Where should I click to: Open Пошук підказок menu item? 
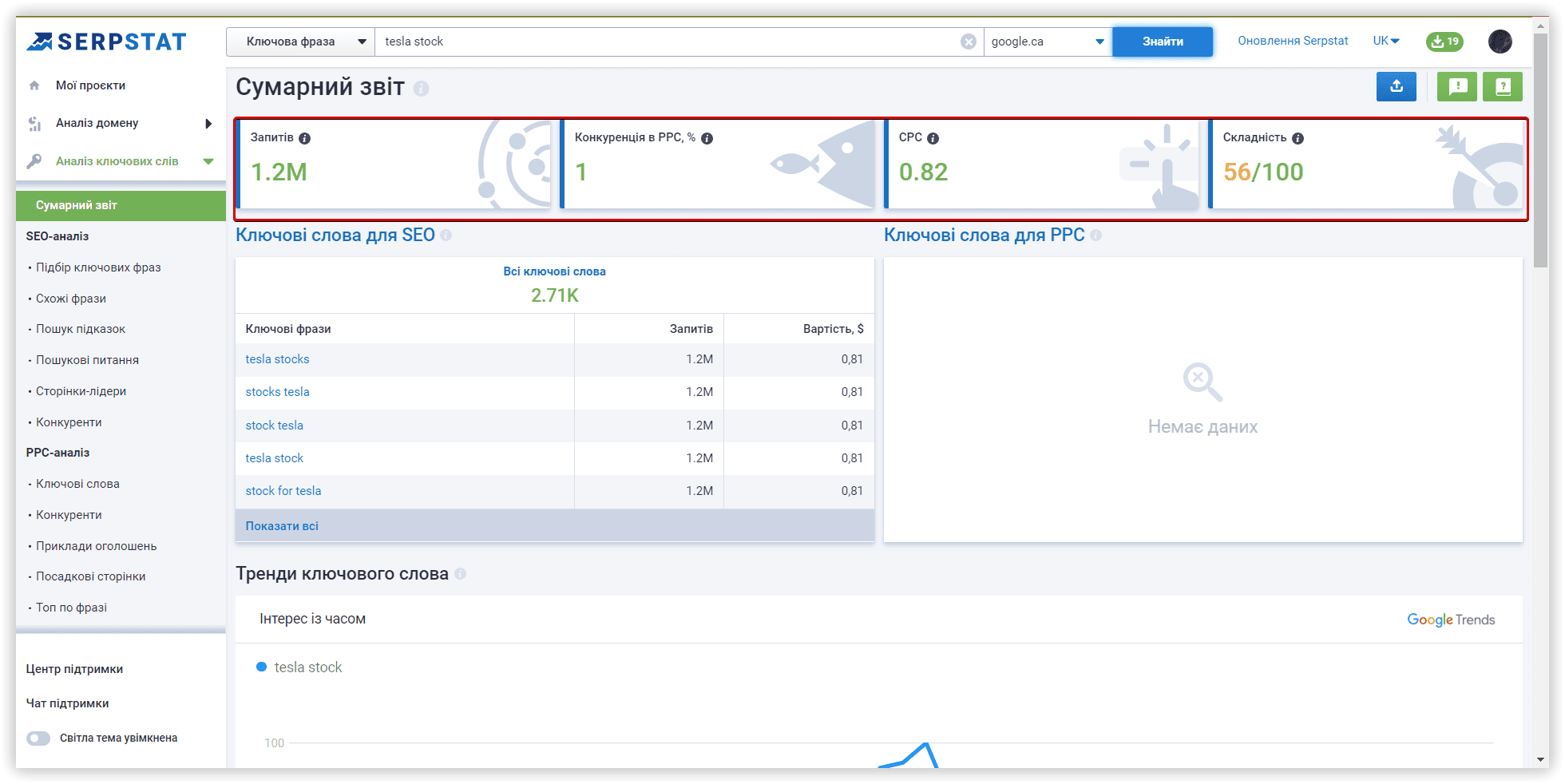pos(81,329)
